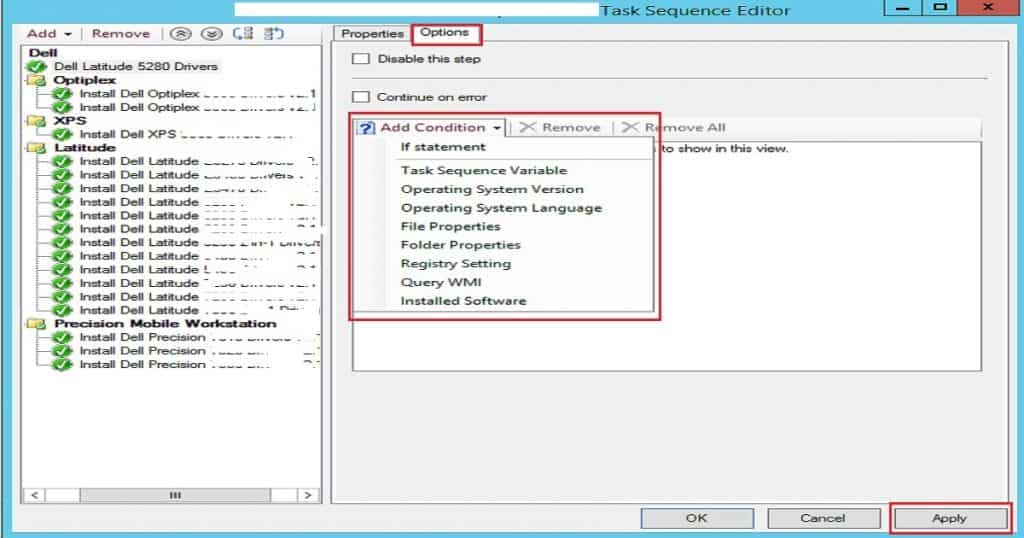Click Remove All in the conditions toolbar
The width and height of the screenshot is (1024, 538).
tap(674, 127)
